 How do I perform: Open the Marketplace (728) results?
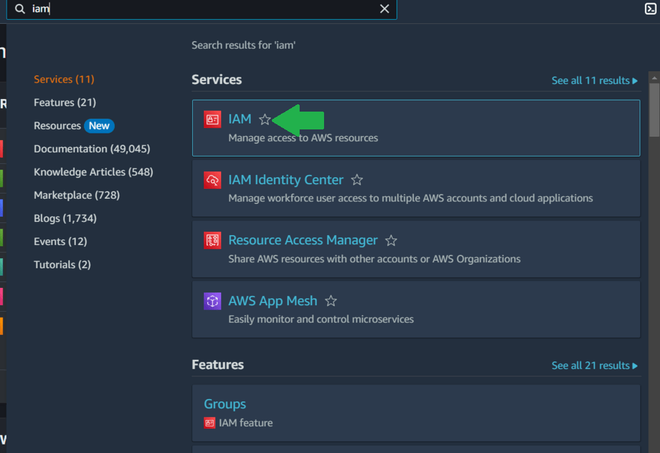click(76, 195)
